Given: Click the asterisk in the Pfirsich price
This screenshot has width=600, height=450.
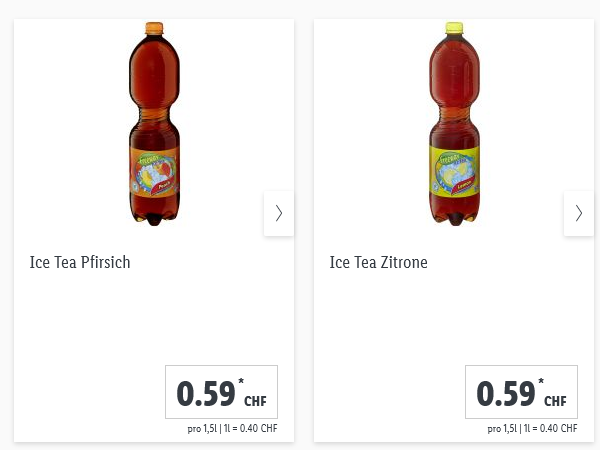Looking at the screenshot, I should coord(241,381).
